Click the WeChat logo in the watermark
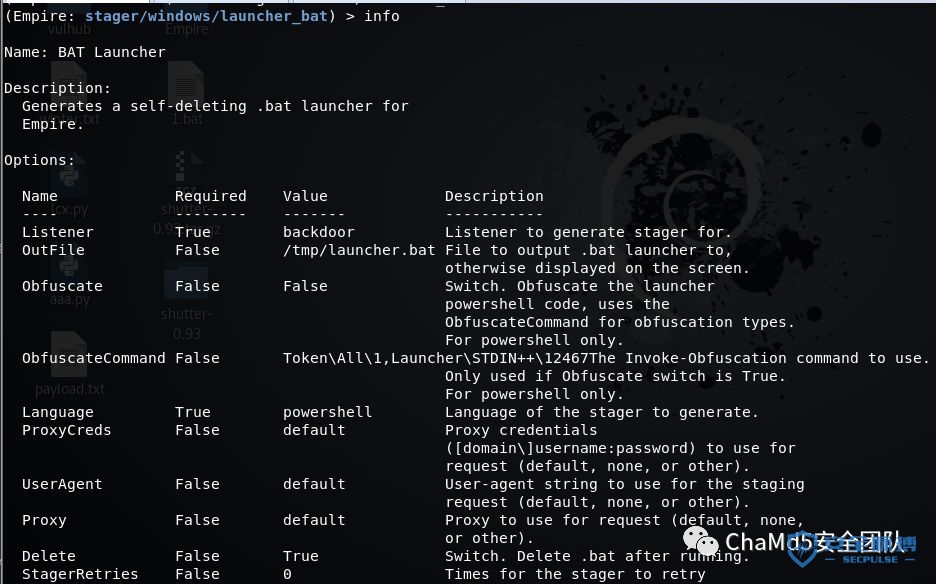The width and height of the screenshot is (936, 584). pos(700,541)
